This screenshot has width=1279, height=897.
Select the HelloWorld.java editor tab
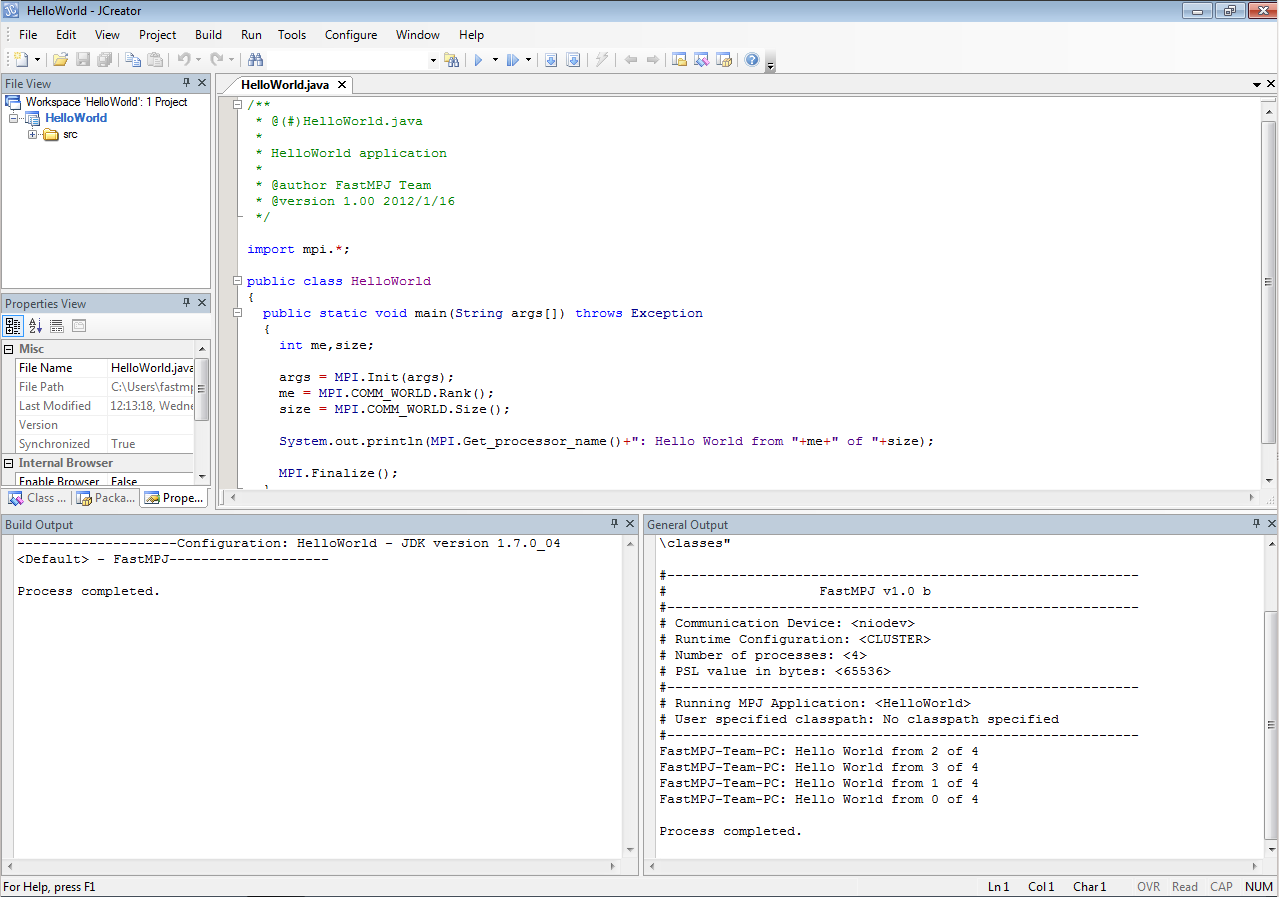285,85
